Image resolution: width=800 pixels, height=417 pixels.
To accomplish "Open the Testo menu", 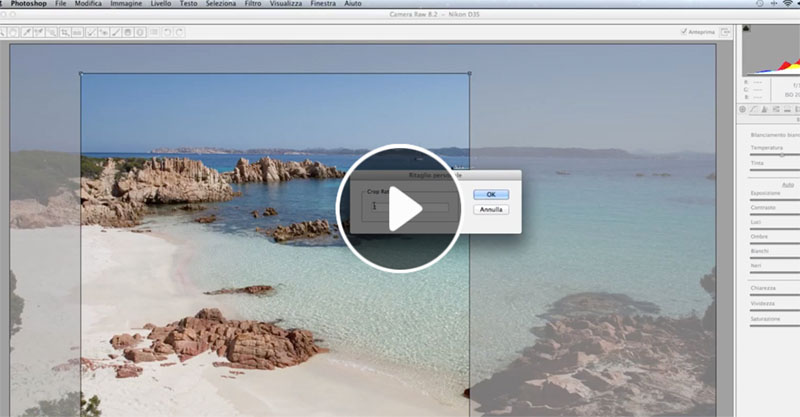I will 188,4.
